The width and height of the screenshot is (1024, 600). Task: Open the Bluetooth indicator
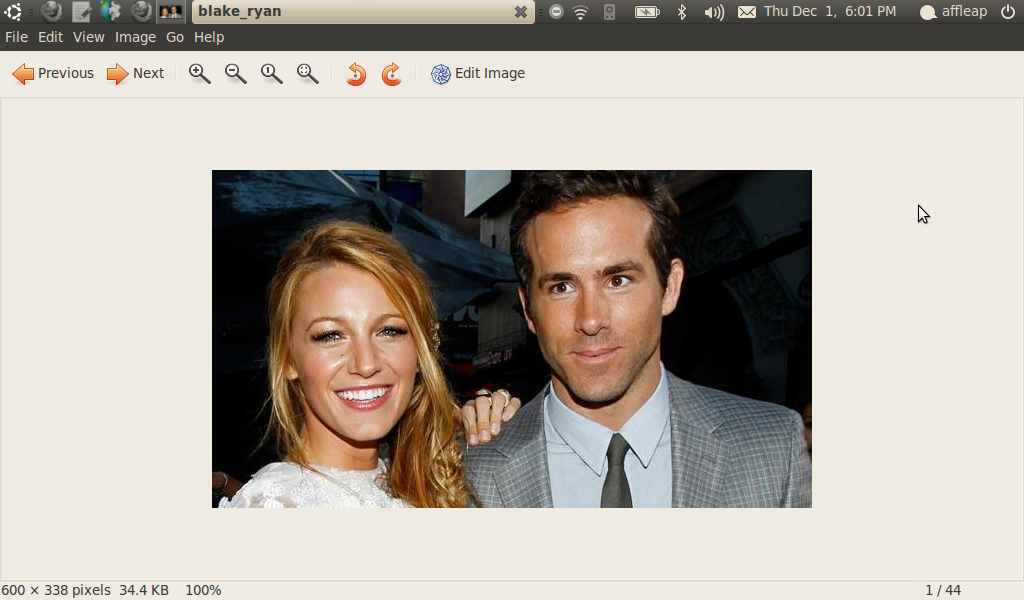coord(682,11)
